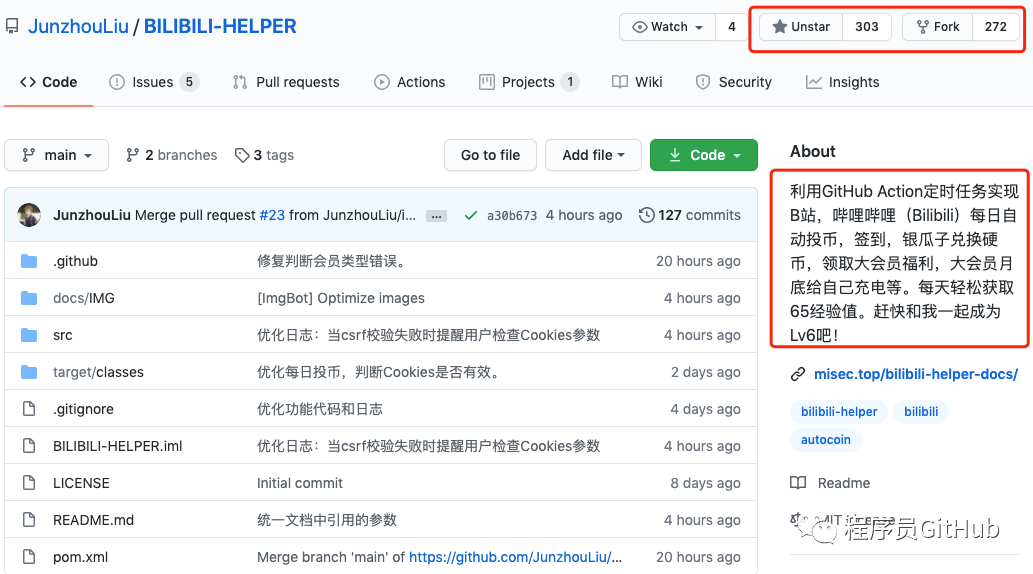Open the misec.top/bilibili-helper-docs/ link
This screenshot has width=1033, height=574.
pyautogui.click(x=916, y=374)
